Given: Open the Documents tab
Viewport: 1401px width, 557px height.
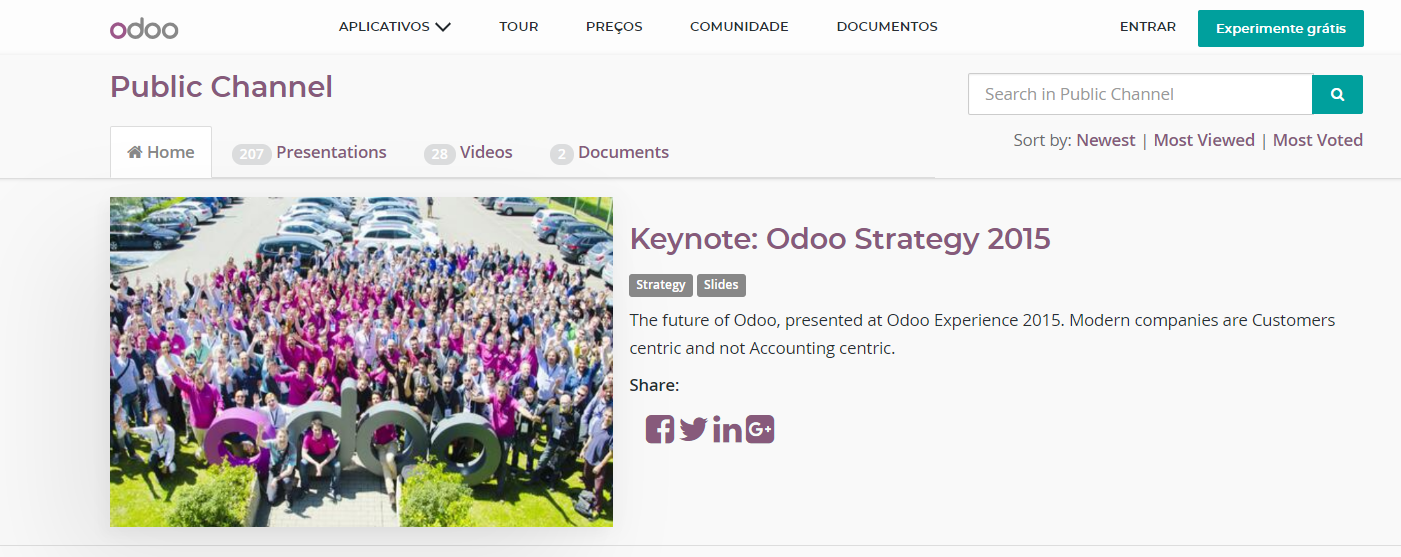Looking at the screenshot, I should point(610,153).
